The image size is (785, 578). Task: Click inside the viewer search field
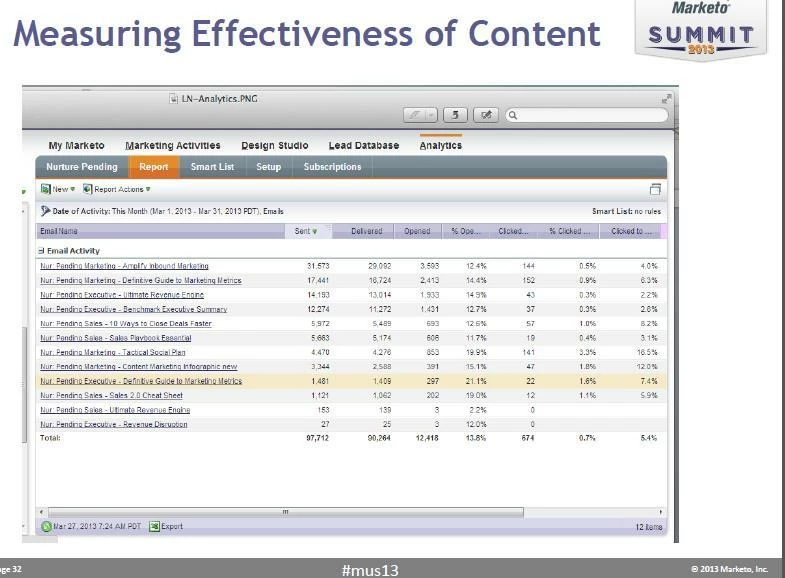[x=587, y=115]
